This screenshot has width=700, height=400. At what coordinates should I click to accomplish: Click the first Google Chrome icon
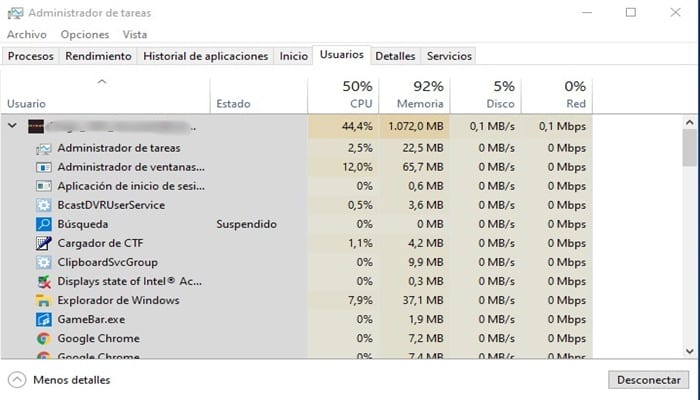[43, 338]
